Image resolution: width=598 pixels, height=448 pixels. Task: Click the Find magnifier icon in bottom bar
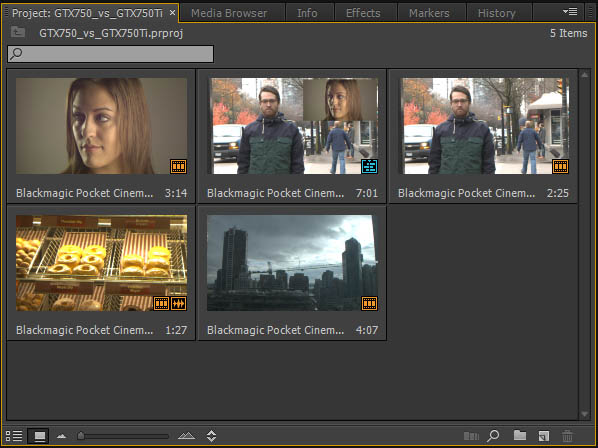493,436
